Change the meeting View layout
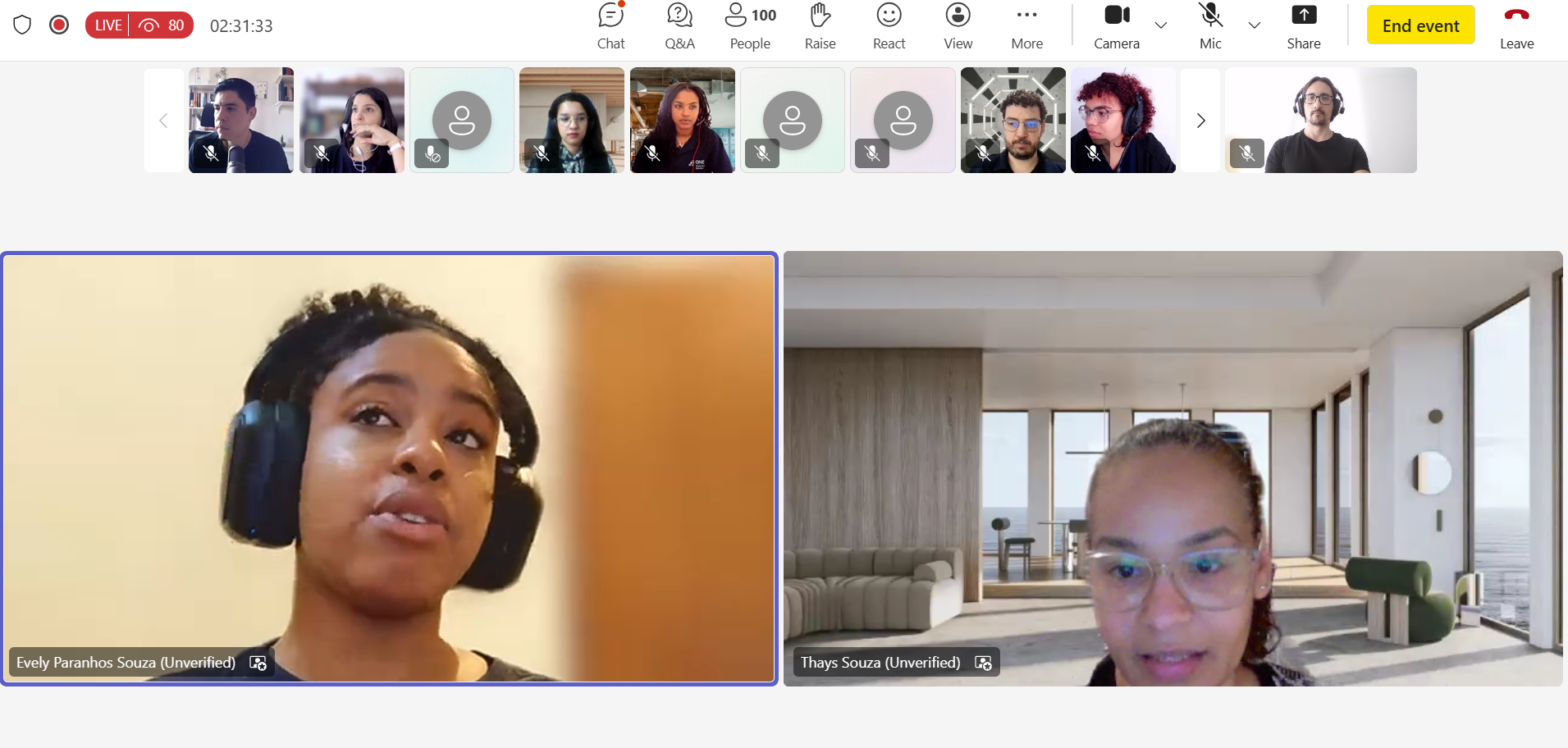The width and height of the screenshot is (1568, 748). coord(958,26)
